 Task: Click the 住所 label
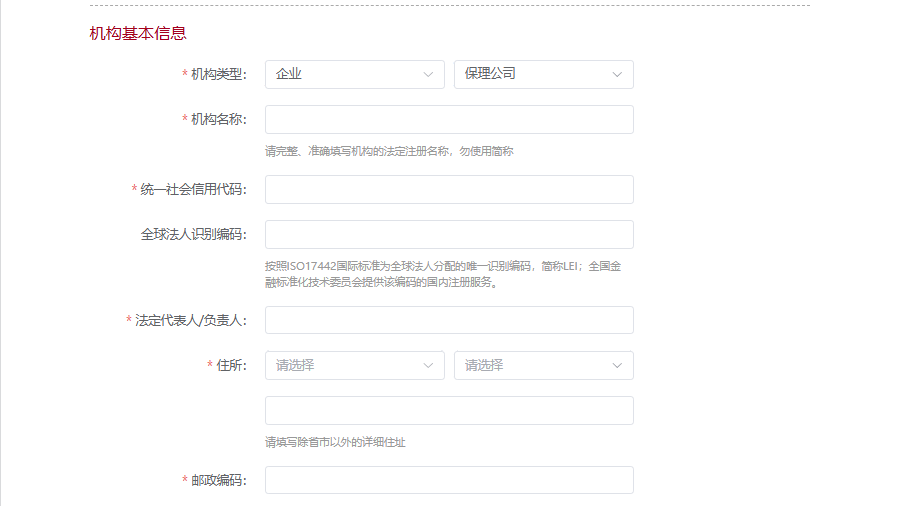(231, 365)
